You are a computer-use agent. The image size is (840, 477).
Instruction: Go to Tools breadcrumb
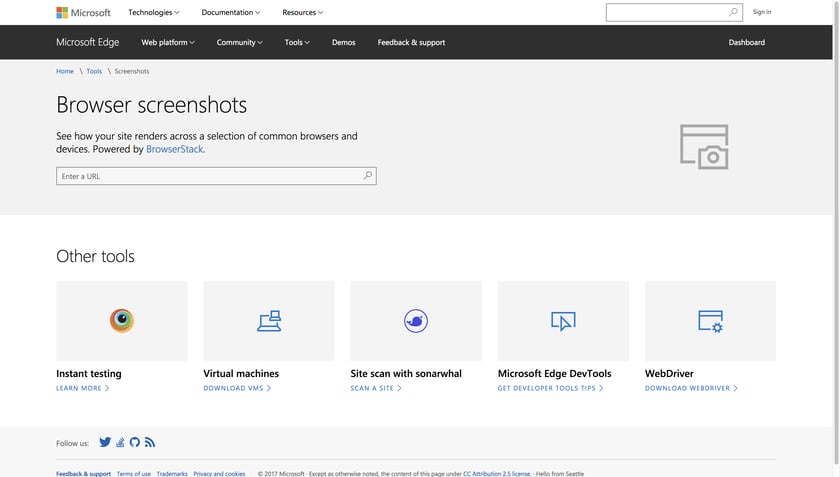point(94,71)
